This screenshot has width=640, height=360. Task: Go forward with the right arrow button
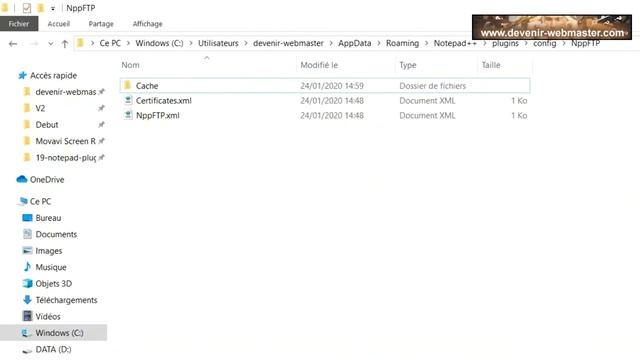[x=34, y=43]
